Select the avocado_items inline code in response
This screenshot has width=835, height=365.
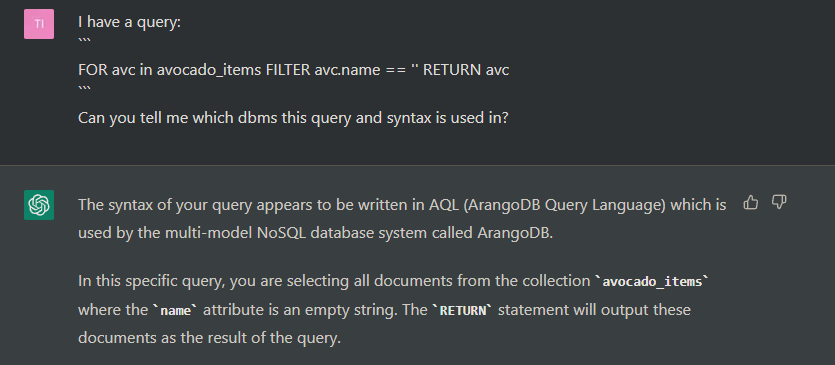[x=652, y=282]
